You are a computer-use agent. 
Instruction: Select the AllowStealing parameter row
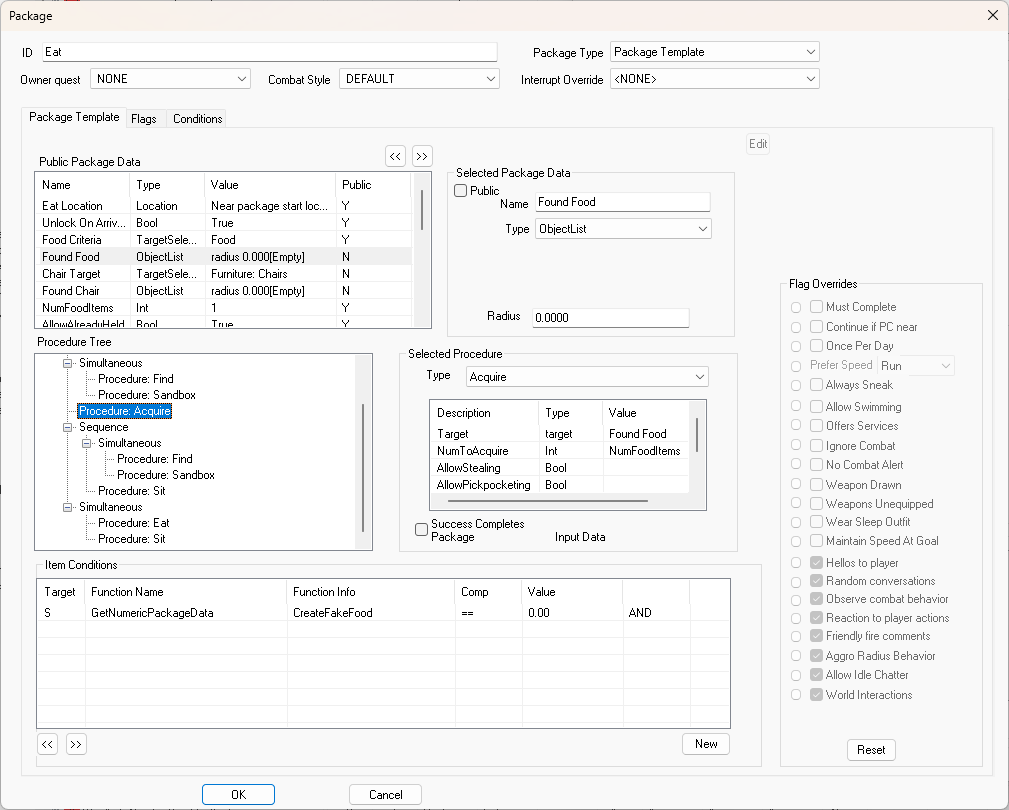[560, 468]
